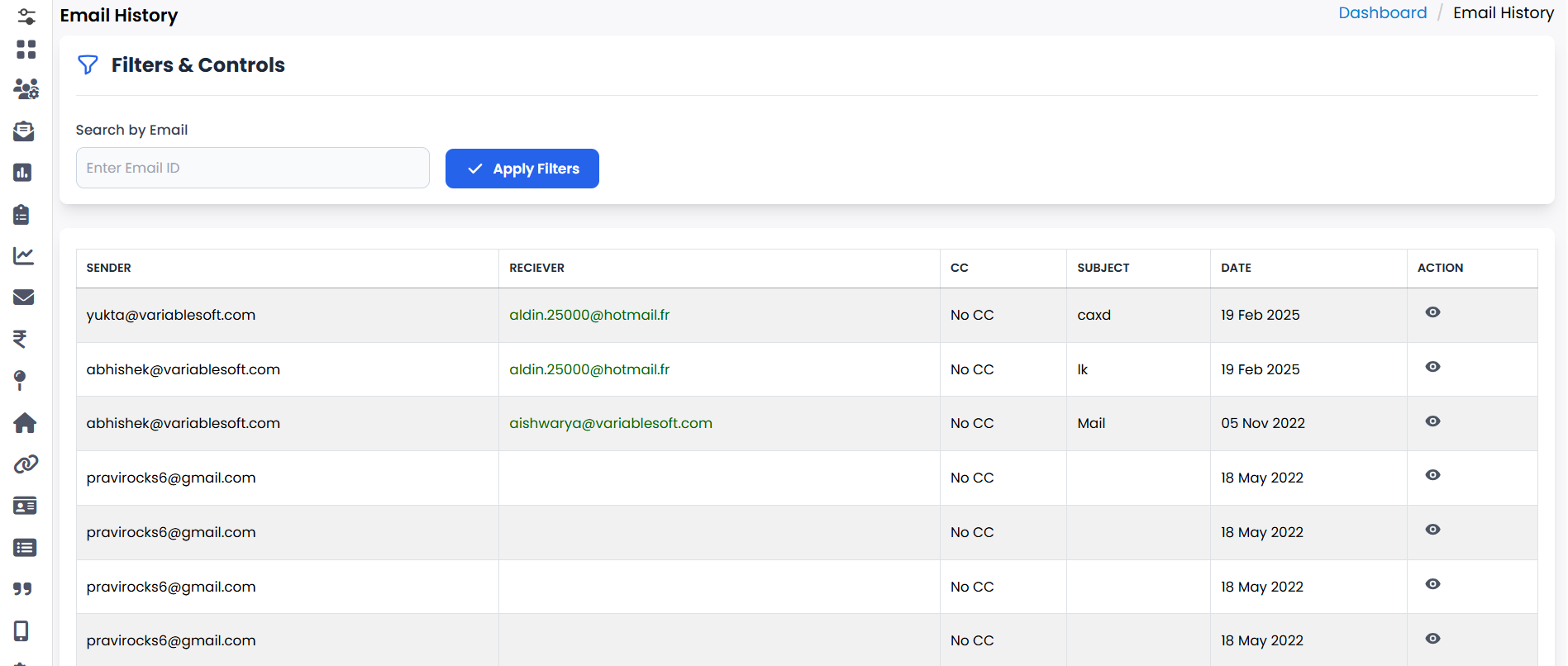Image resolution: width=1568 pixels, height=666 pixels.
Task: Focus the Enter Email ID field
Action: click(x=253, y=168)
